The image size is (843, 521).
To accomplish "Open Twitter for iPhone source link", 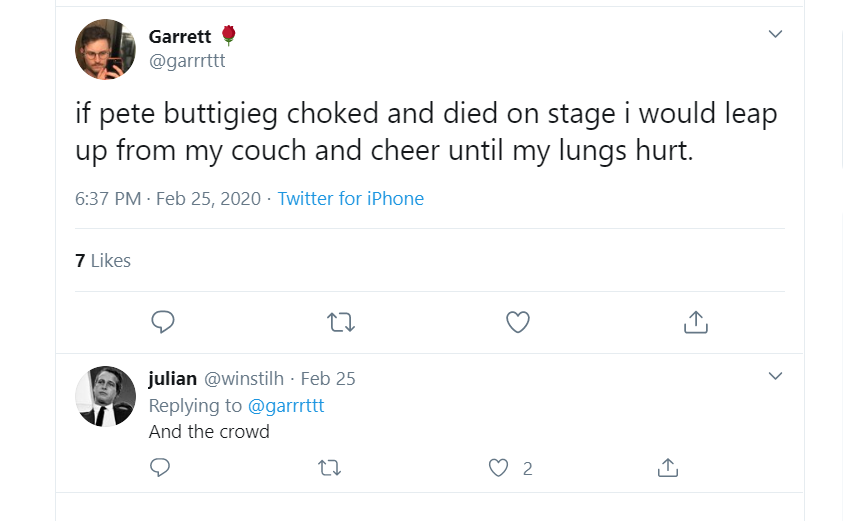I will click(x=350, y=199).
